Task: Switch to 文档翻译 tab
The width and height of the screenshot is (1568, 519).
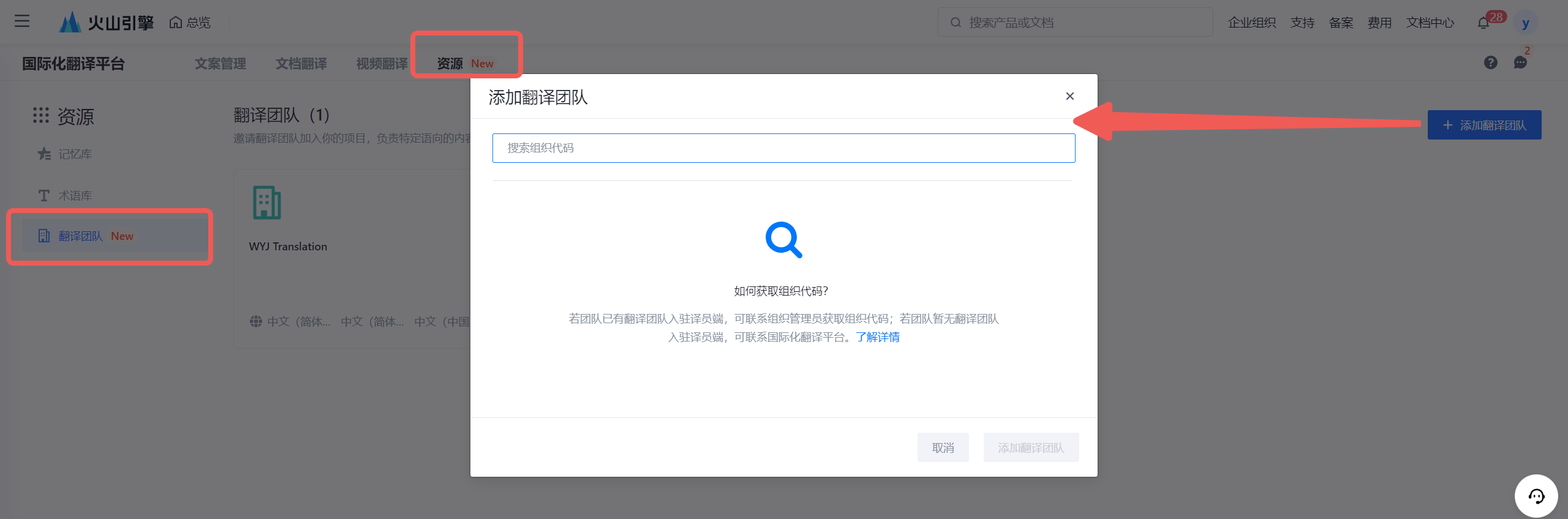Action: point(301,64)
